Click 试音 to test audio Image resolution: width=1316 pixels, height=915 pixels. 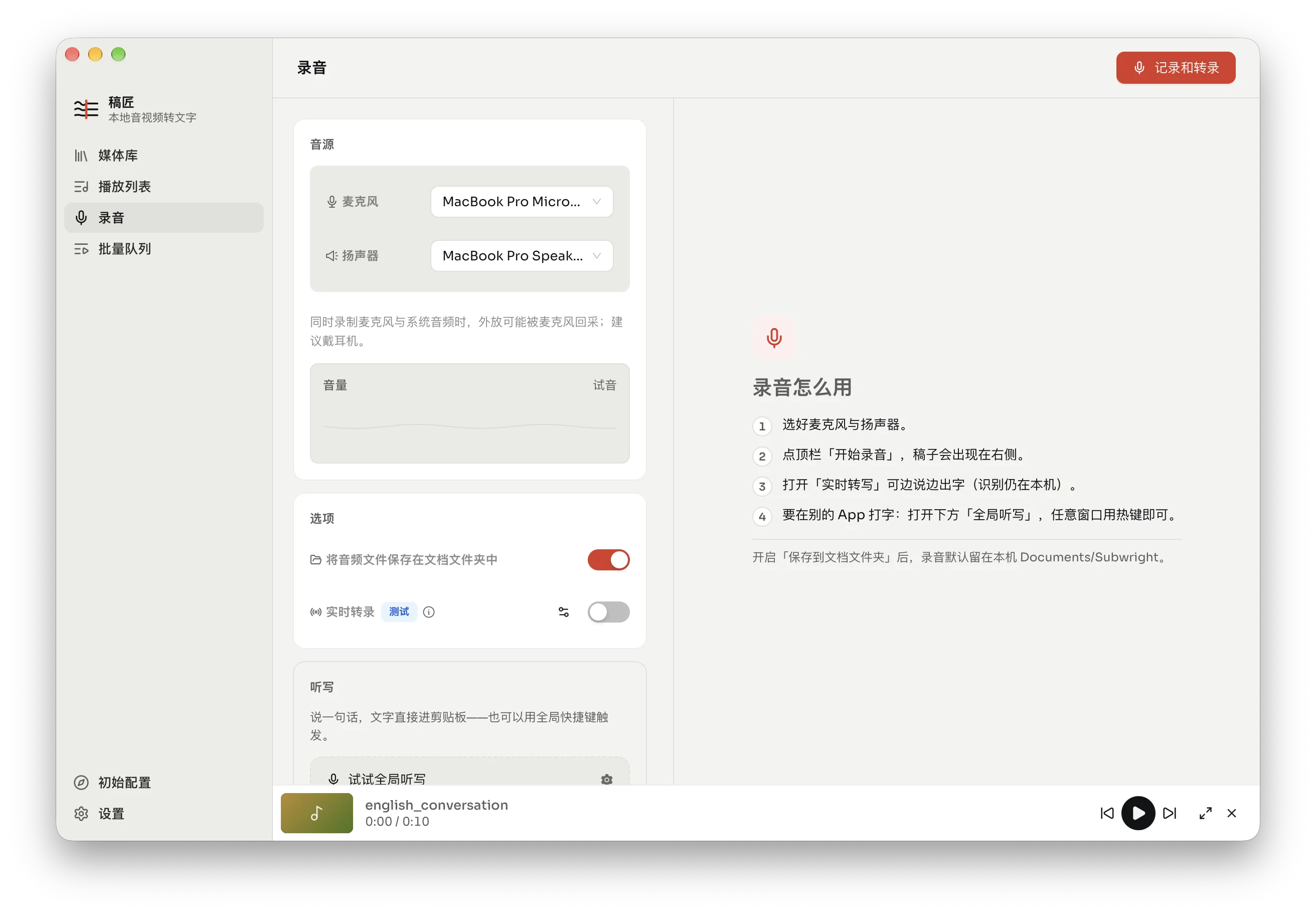point(604,385)
